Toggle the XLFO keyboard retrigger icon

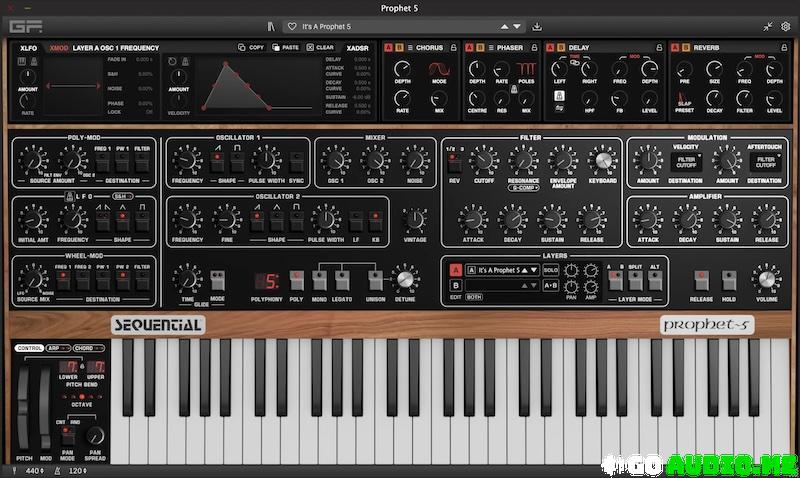pyautogui.click(x=22, y=62)
